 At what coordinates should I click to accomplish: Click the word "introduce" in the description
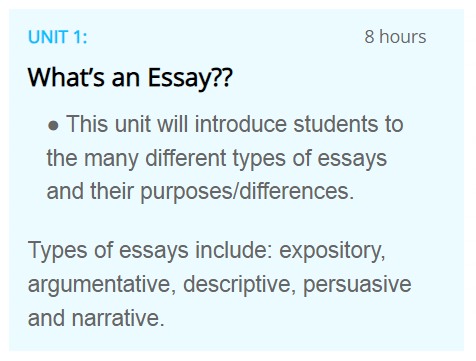tap(241, 124)
